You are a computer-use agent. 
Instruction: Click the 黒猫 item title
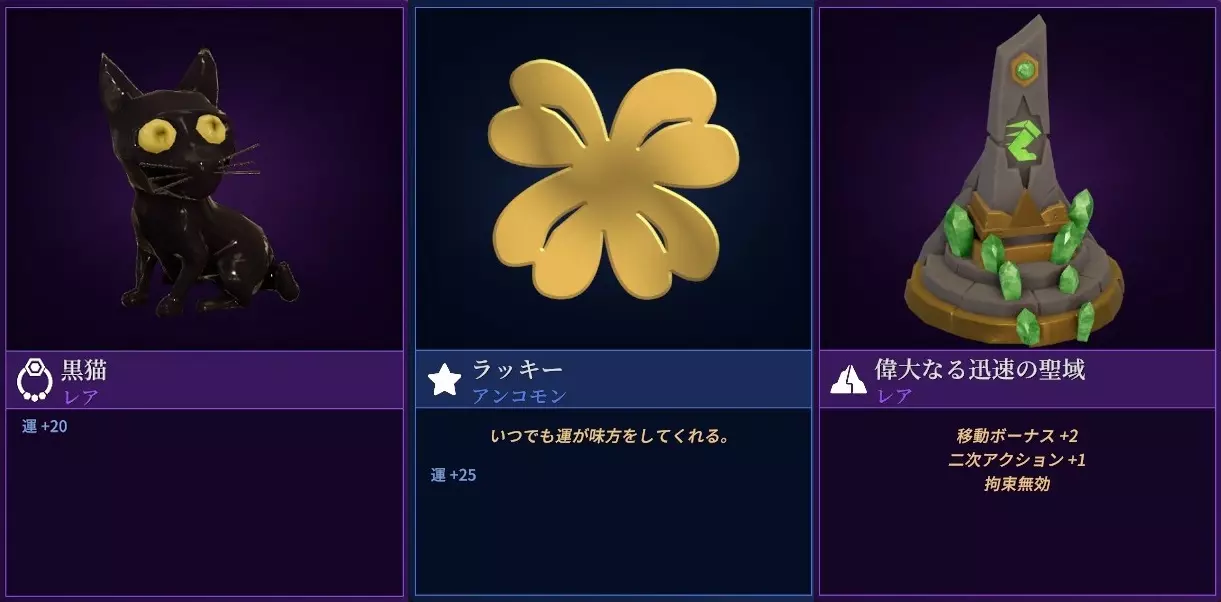pyautogui.click(x=84, y=370)
